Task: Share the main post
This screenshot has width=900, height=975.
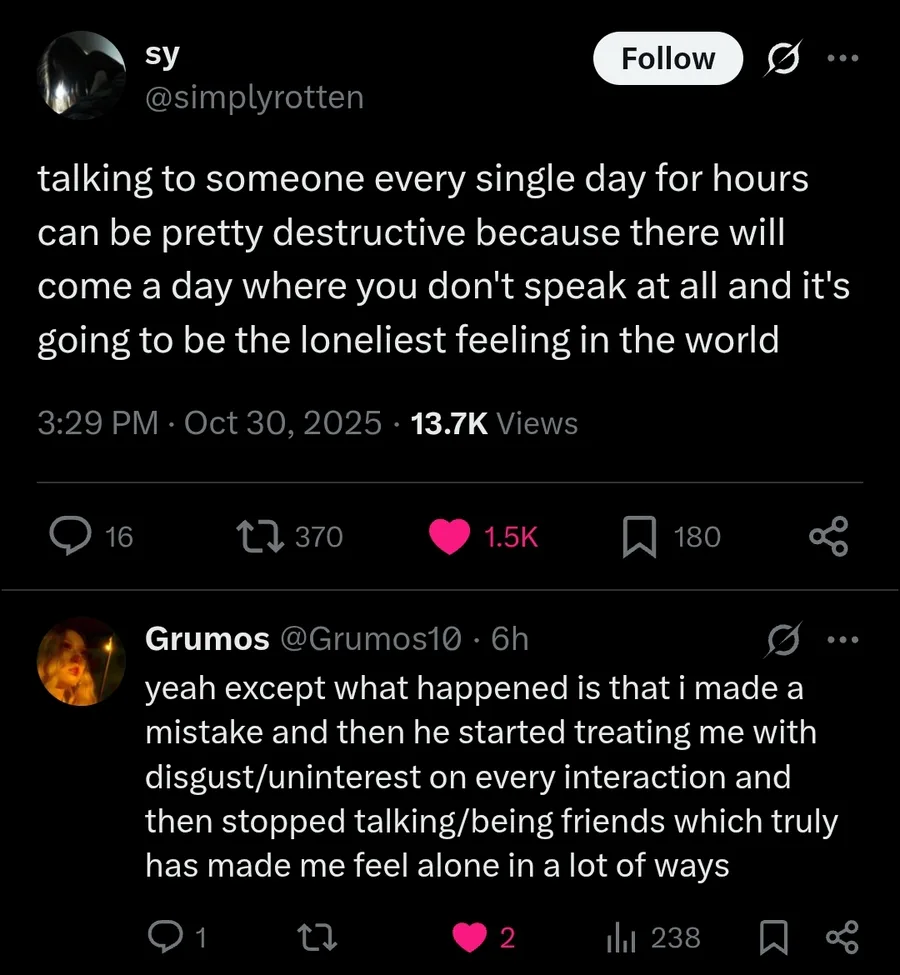Action: 828,537
